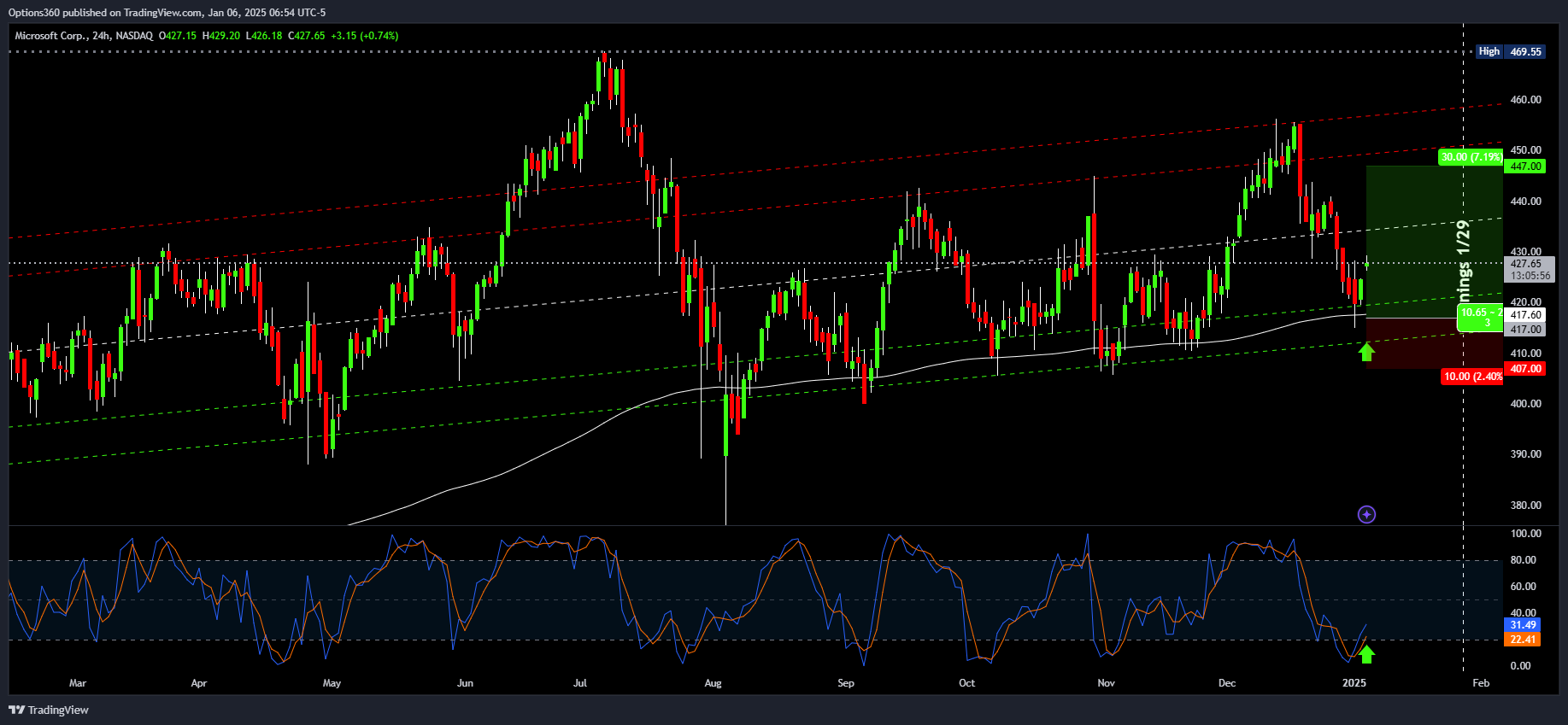Click the green 447.00 target price label
The width and height of the screenshot is (1568, 725).
(1525, 167)
